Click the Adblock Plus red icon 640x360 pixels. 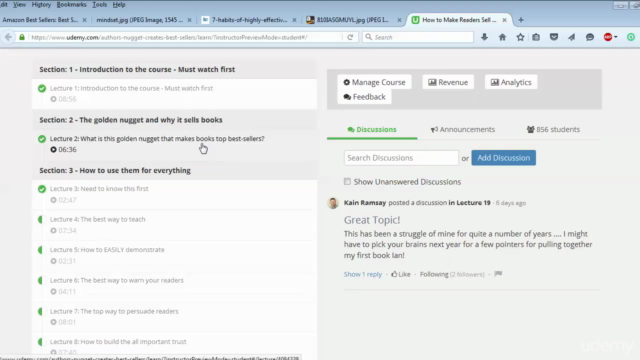(x=608, y=37)
